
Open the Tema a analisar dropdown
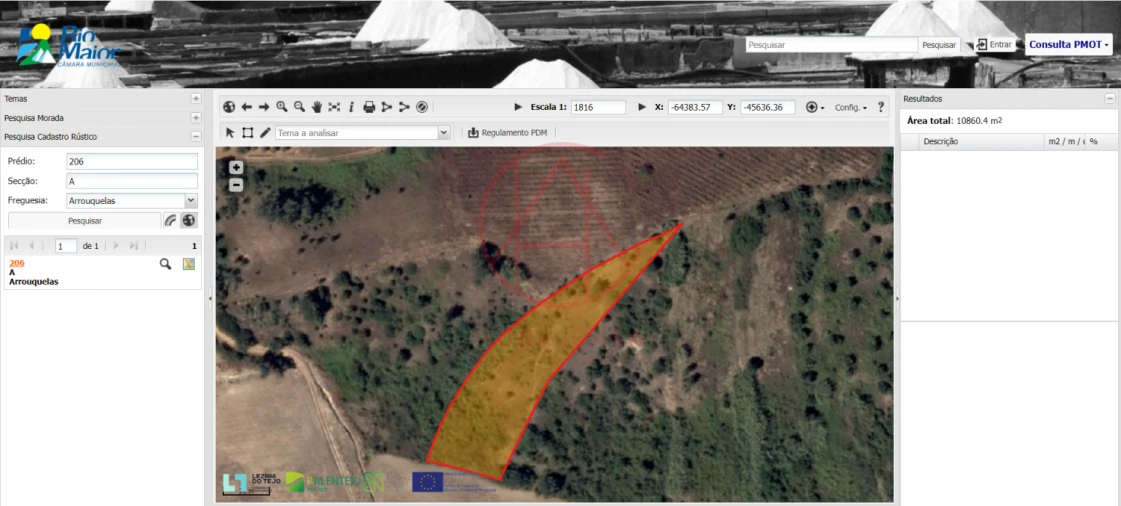pyautogui.click(x=444, y=132)
